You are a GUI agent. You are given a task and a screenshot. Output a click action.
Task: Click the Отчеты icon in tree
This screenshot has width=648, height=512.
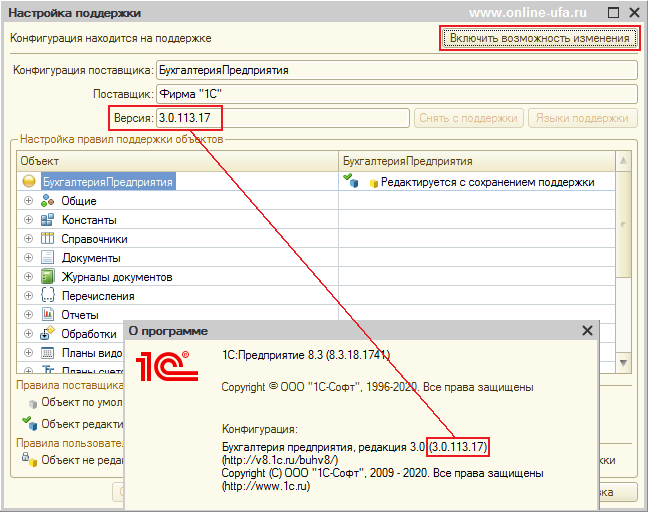(47, 315)
